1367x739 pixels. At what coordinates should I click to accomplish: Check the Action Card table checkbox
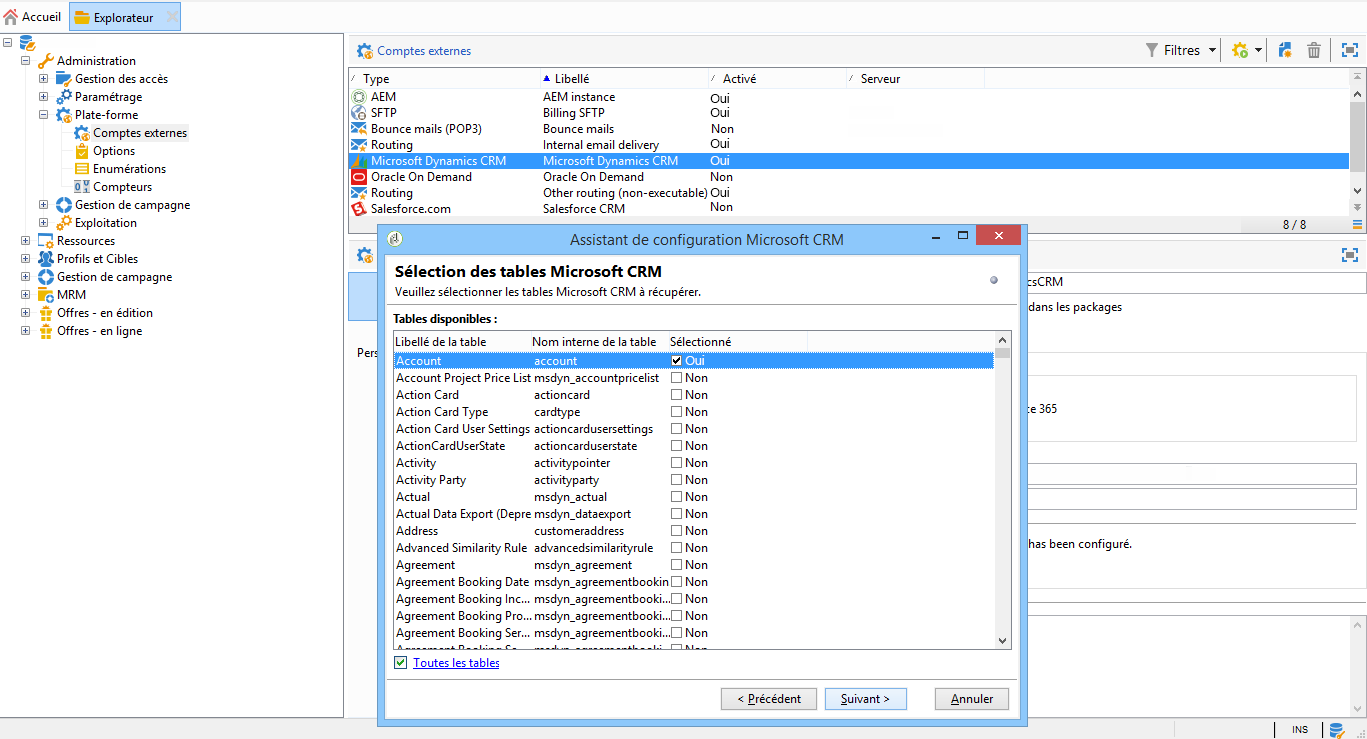click(677, 395)
